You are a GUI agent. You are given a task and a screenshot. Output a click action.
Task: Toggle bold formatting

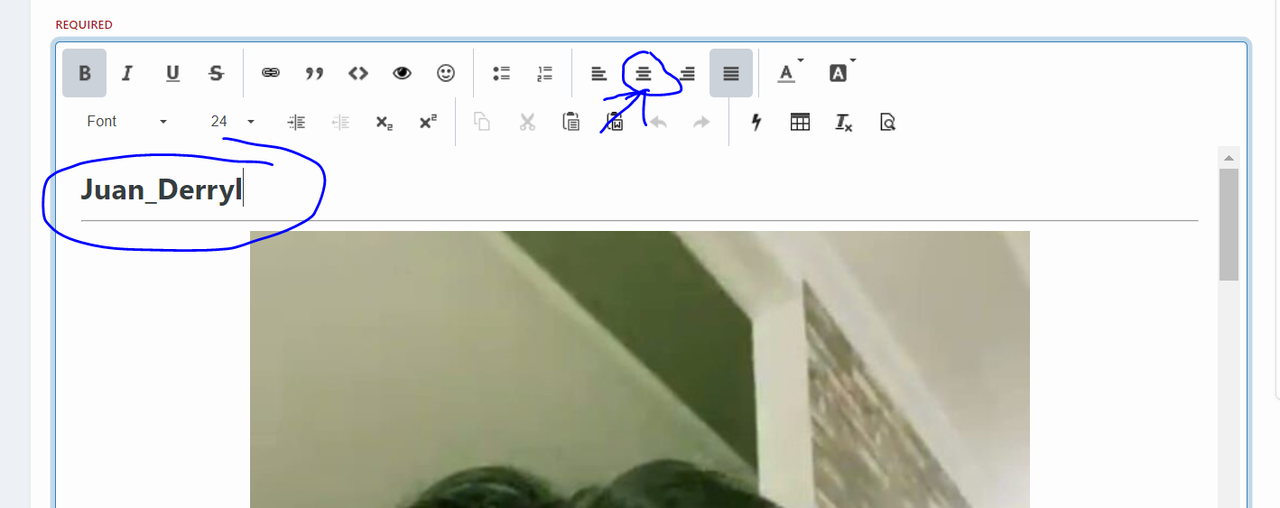tap(84, 73)
